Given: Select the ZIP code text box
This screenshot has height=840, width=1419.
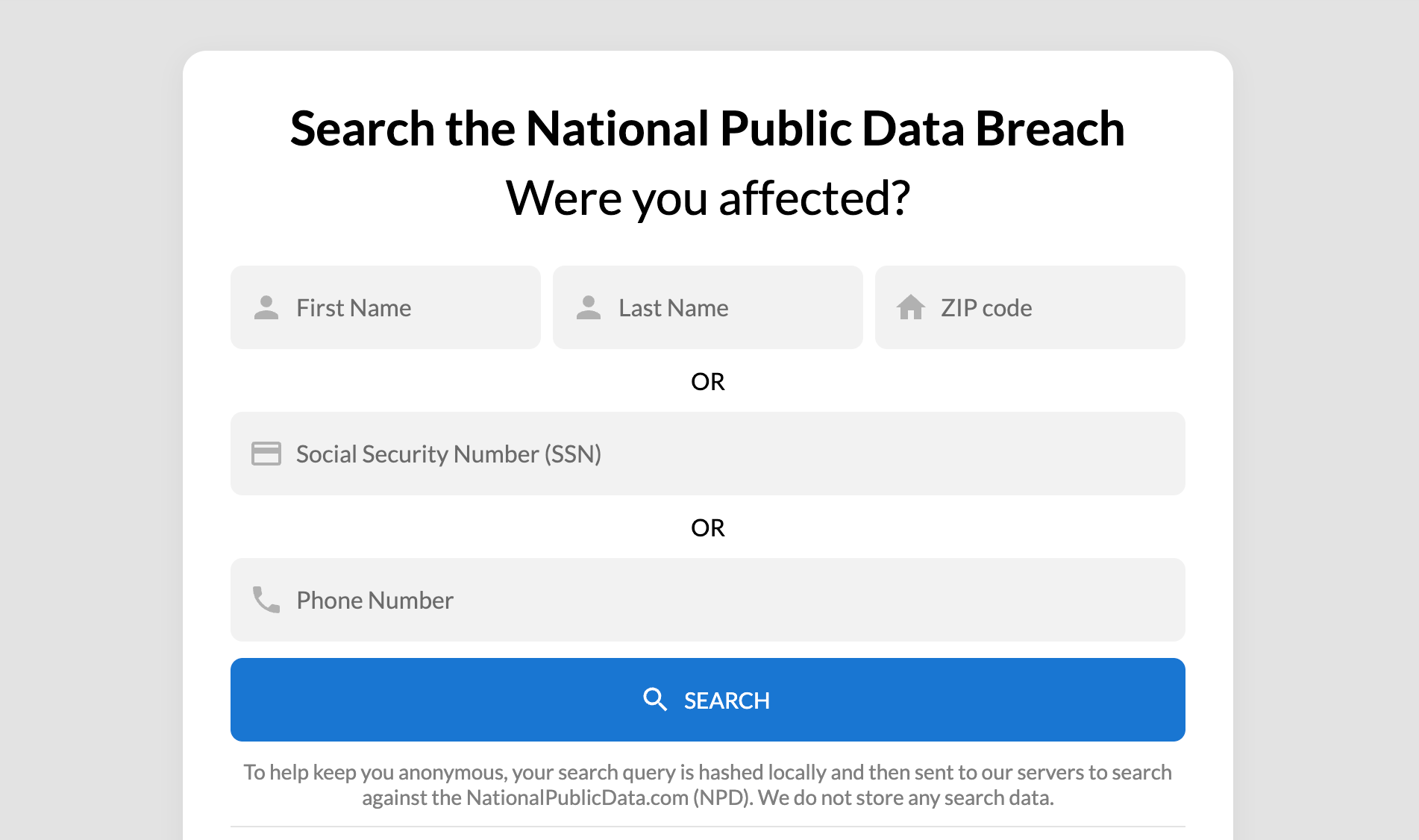Looking at the screenshot, I should point(1030,307).
